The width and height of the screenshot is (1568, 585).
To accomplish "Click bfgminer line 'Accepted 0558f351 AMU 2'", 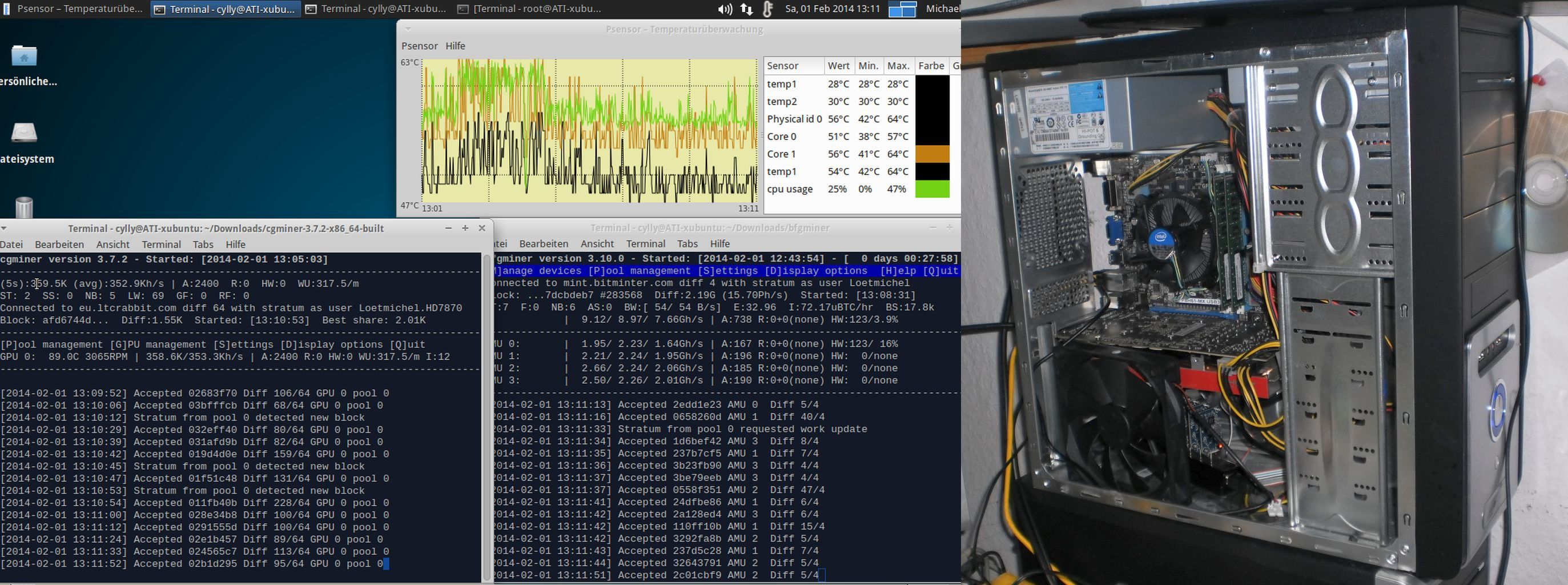I will [658, 490].
